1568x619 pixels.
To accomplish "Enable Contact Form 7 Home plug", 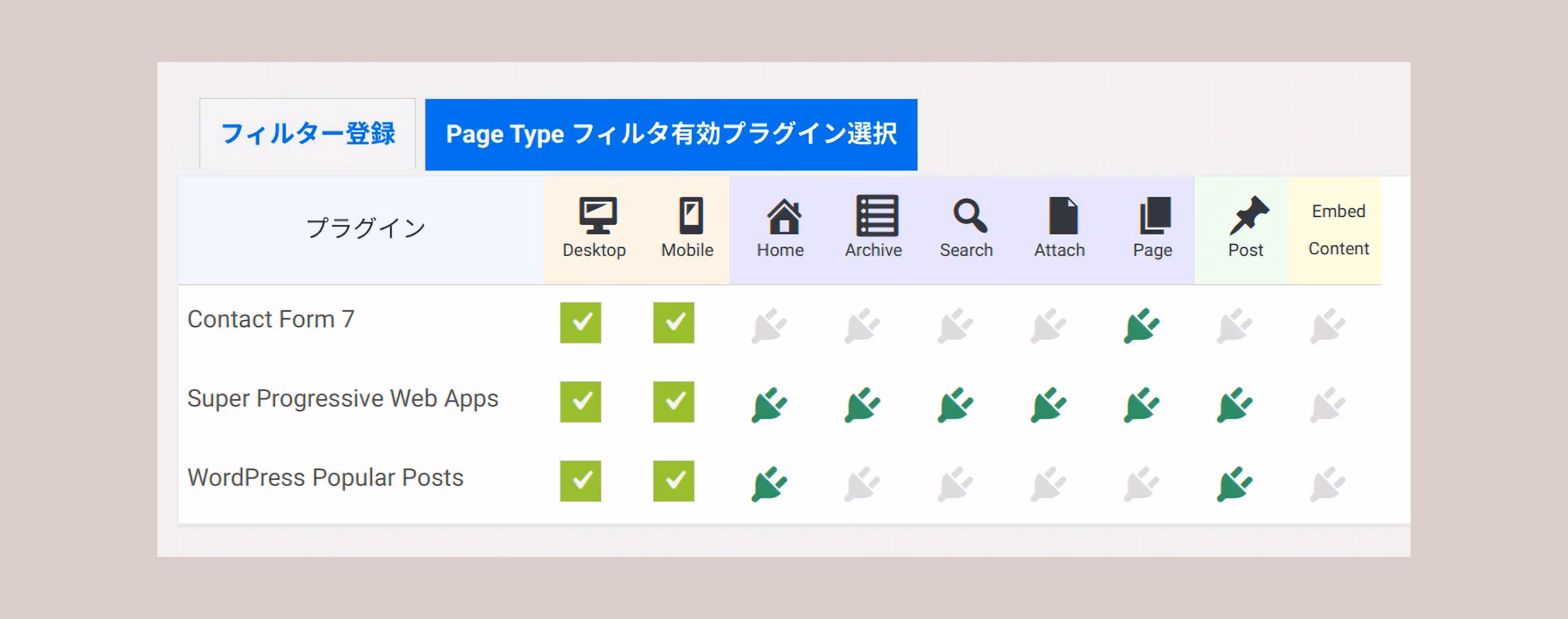I will tap(769, 326).
